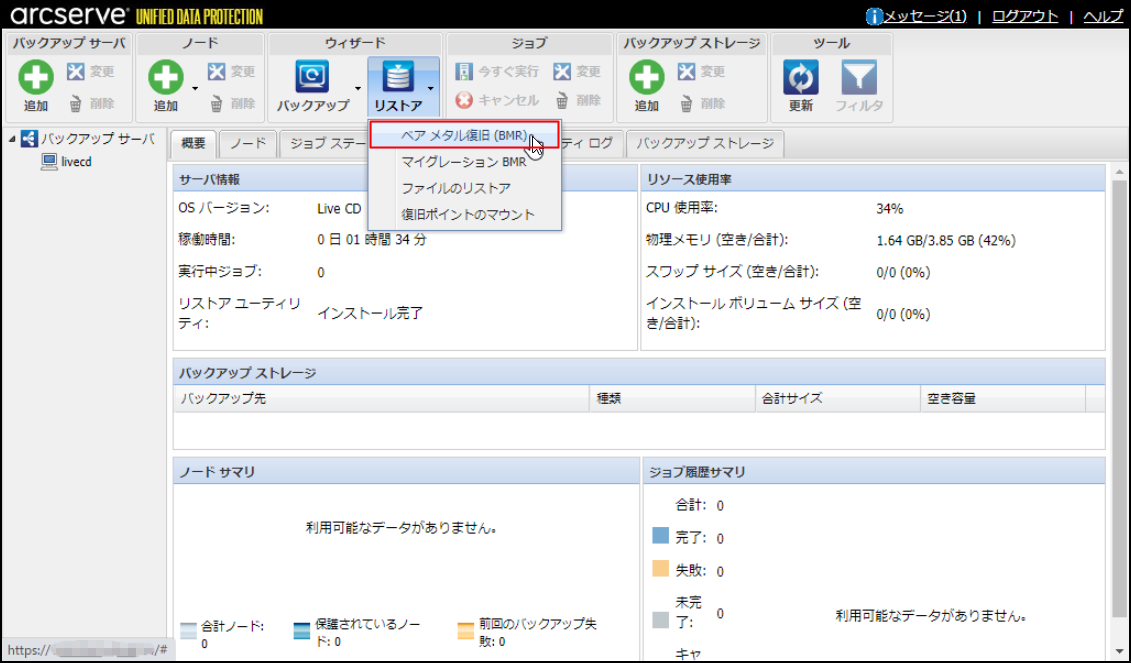Image resolution: width=1131 pixels, height=663 pixels.
Task: Select マイグレーション BMR menu item
Action: 463,162
